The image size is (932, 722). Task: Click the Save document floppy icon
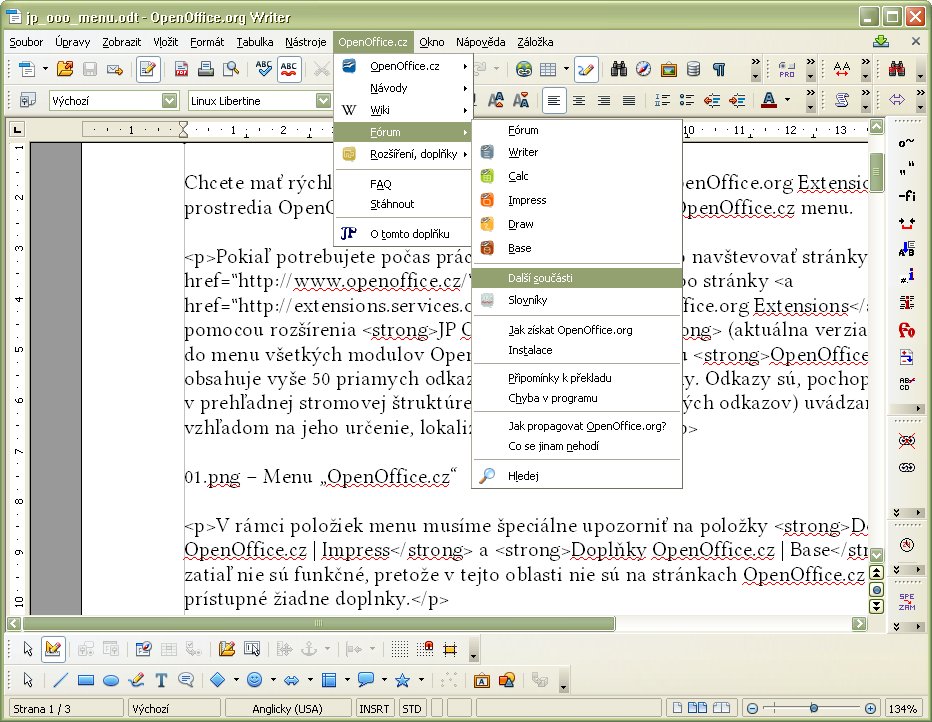pos(90,70)
